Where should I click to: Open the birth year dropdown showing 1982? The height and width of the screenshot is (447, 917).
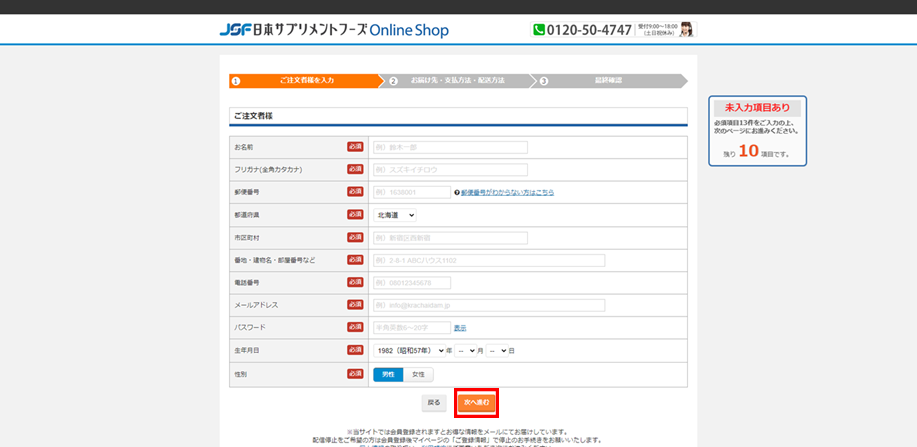(x=409, y=350)
